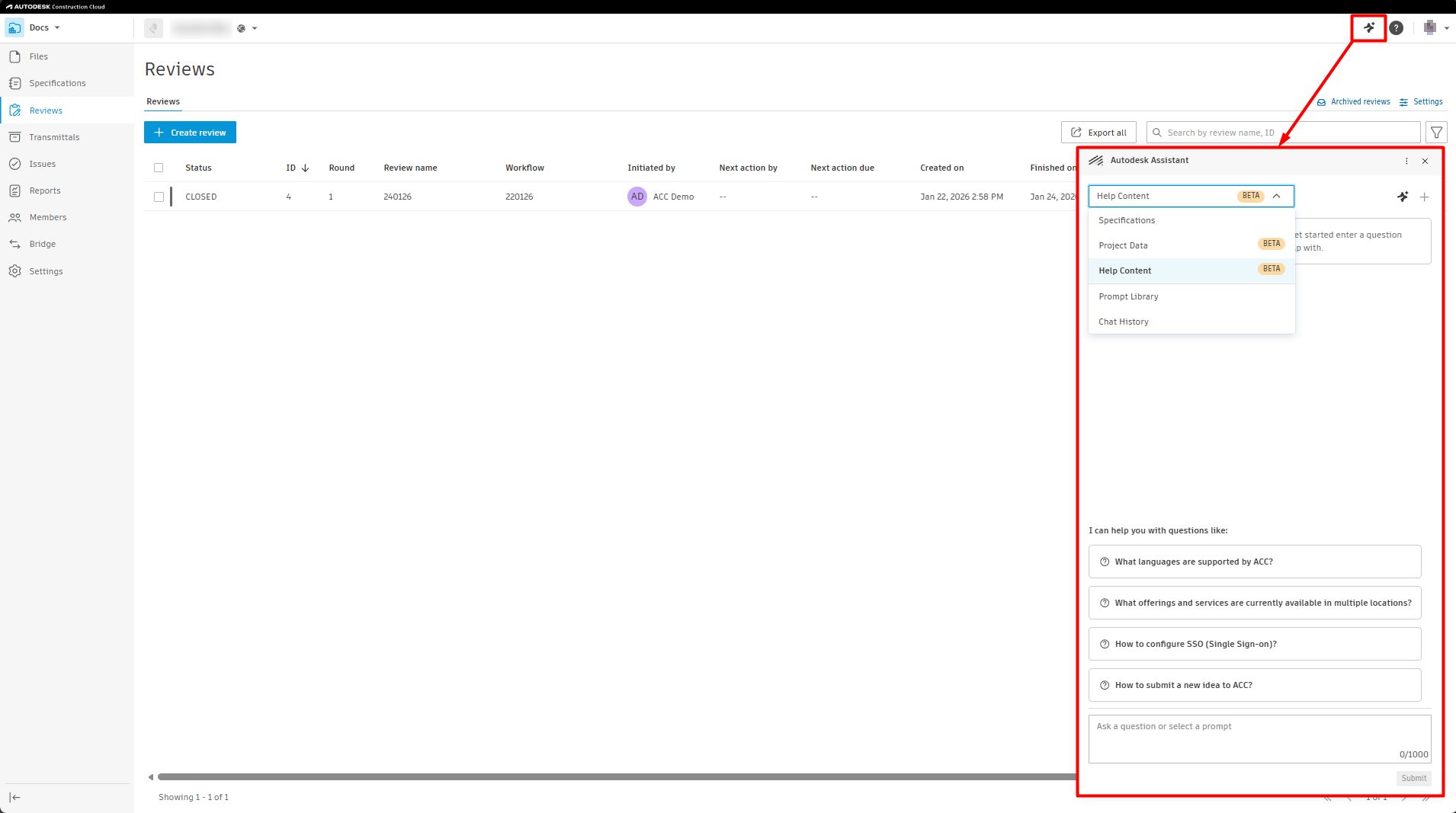Focus the search by review name field
Viewport: 1456px width, 813px height.
click(x=1284, y=133)
